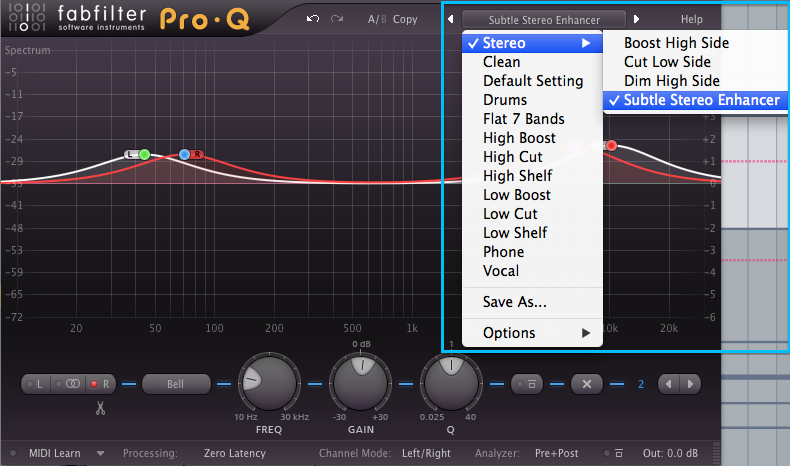The width and height of the screenshot is (790, 466).
Task: Enable MIDI Learn
Action: tap(54, 453)
